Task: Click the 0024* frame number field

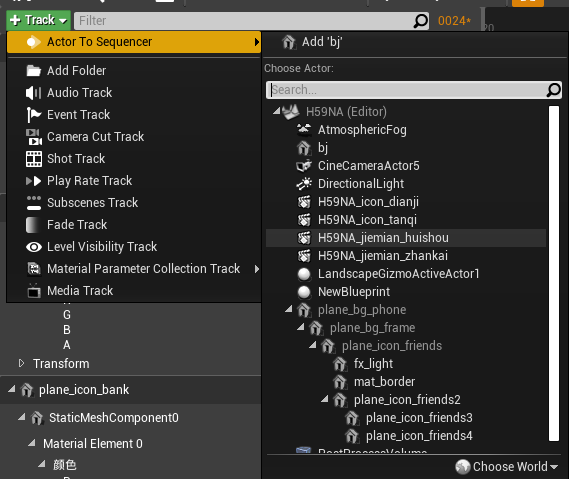Action: 454,21
